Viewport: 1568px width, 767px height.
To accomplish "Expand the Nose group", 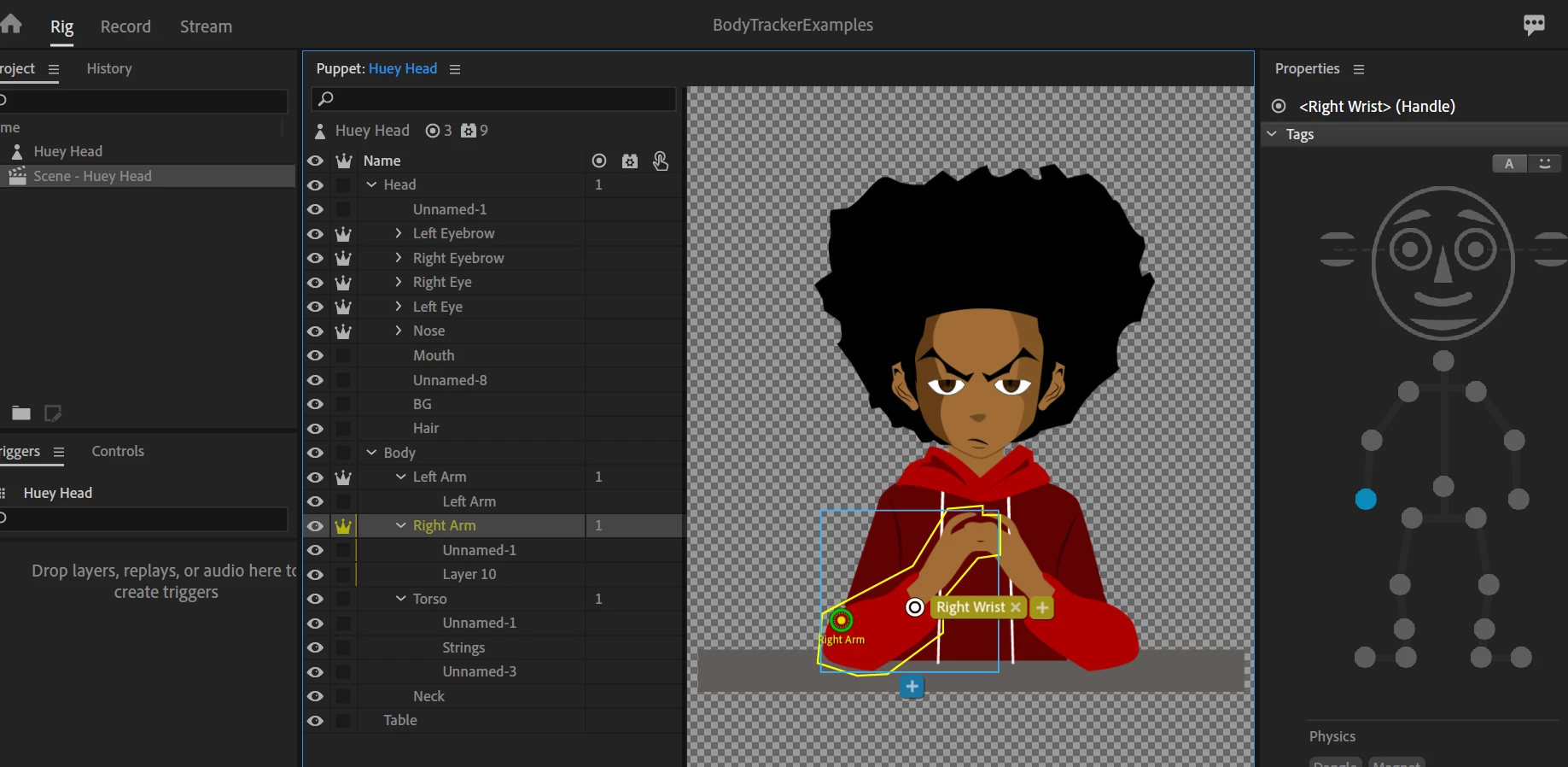I will [398, 331].
